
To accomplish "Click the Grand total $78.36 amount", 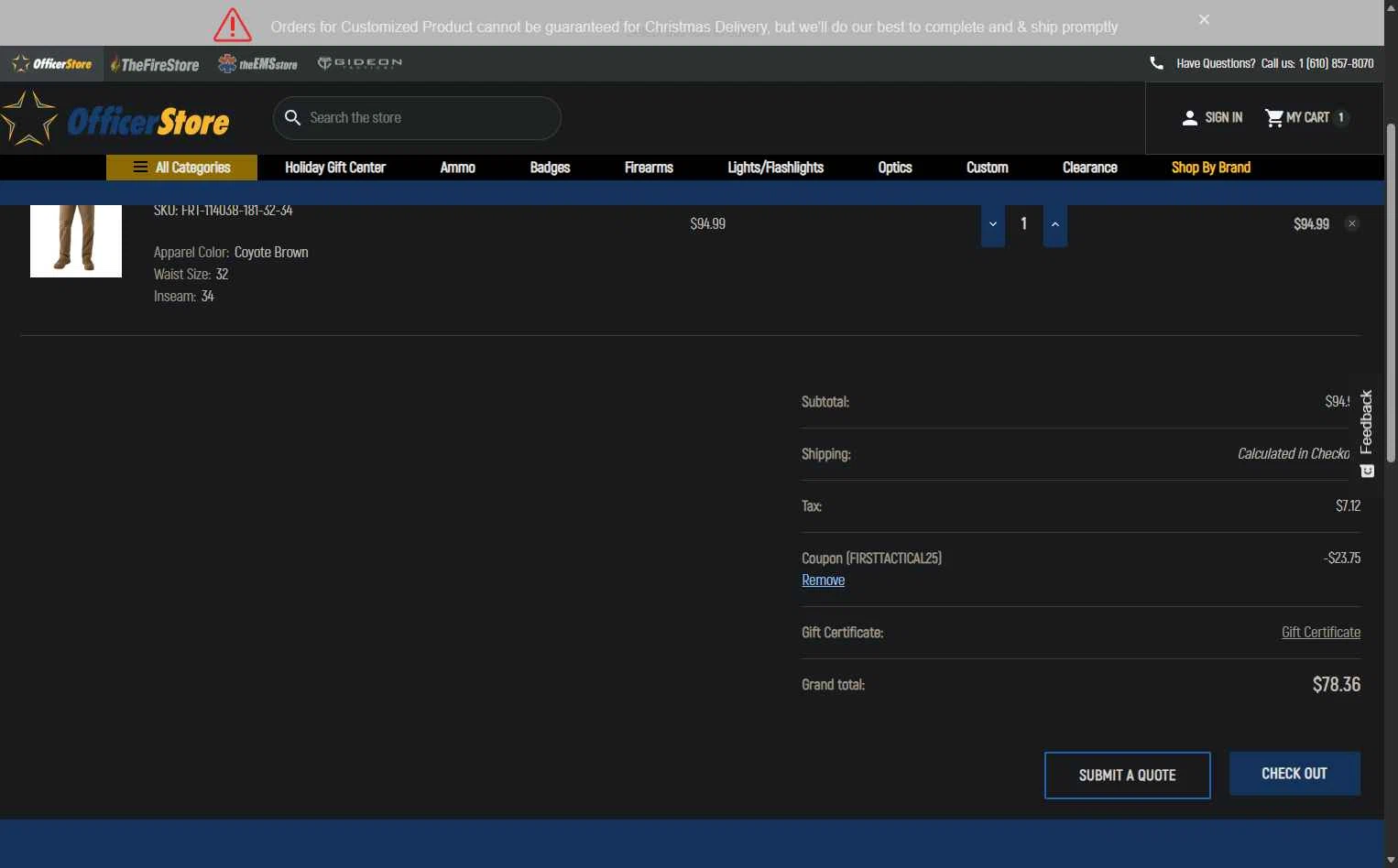I will (x=1337, y=685).
